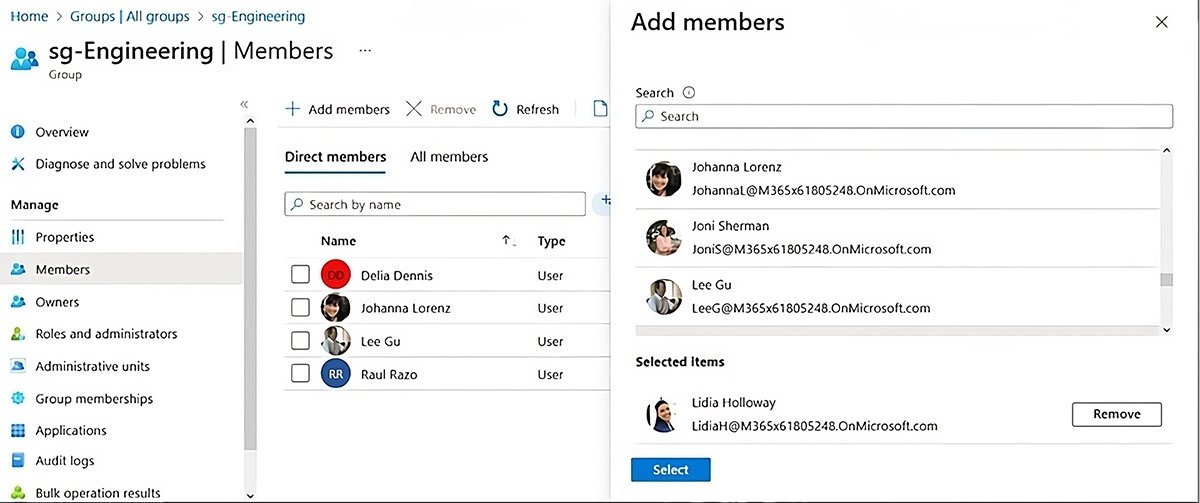Tick the checkbox for Johanna Lorenz
Image resolution: width=1200 pixels, height=503 pixels.
tap(300, 308)
